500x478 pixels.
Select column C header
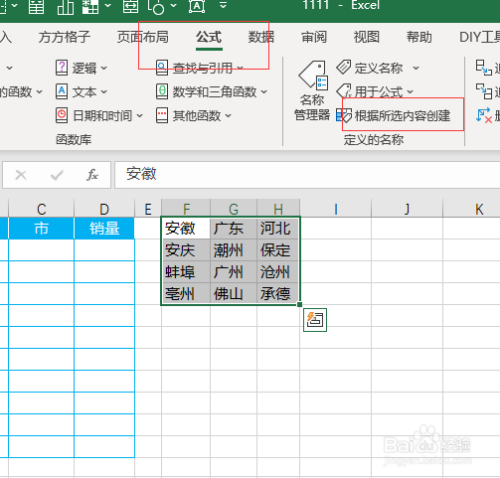(x=41, y=209)
